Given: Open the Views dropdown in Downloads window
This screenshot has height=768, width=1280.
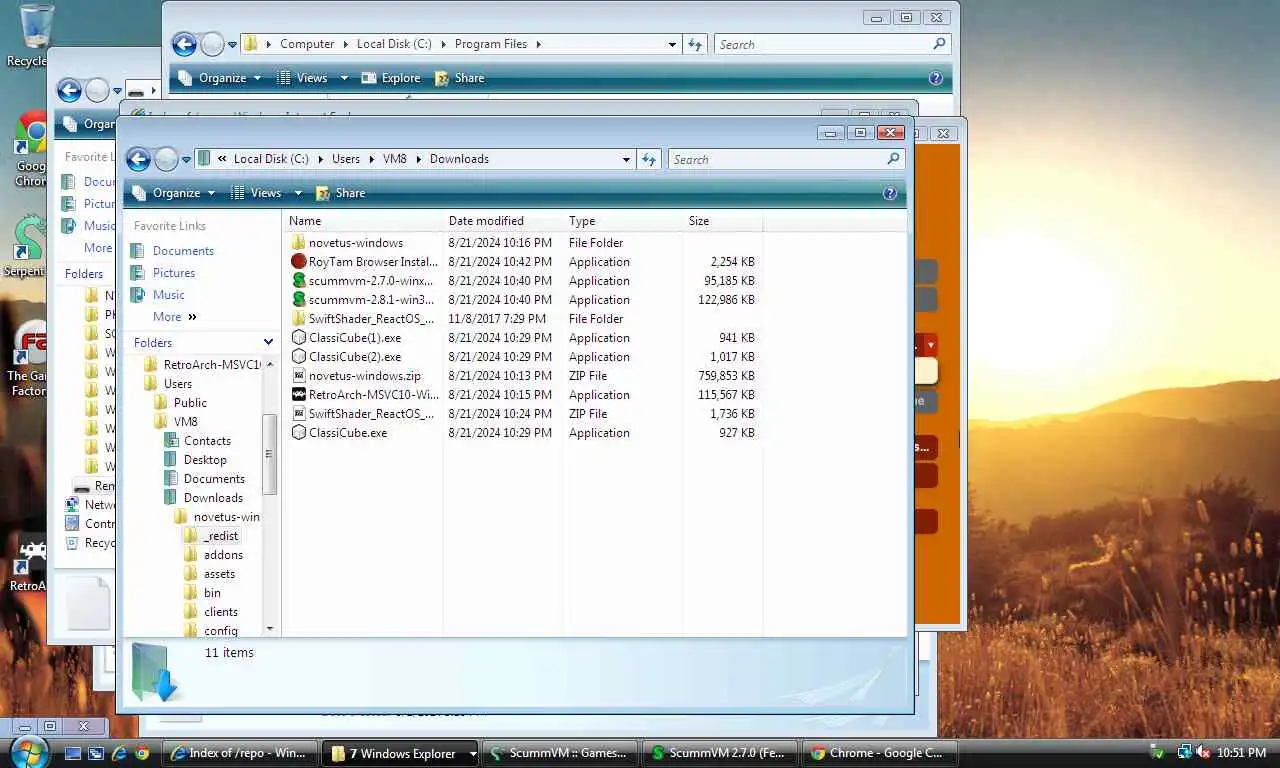Looking at the screenshot, I should (x=298, y=193).
